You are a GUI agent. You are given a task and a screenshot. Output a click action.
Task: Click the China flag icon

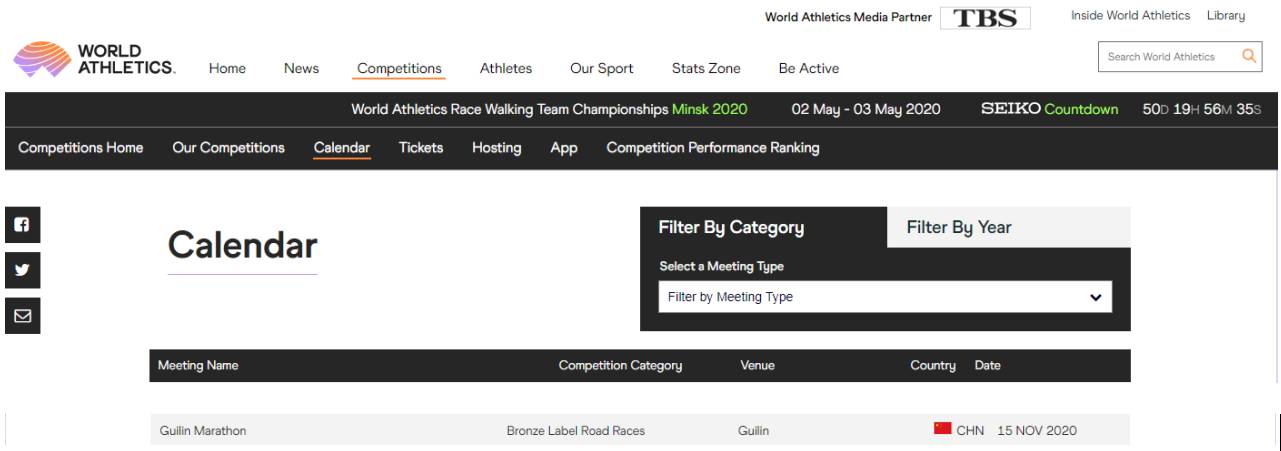coord(942,429)
